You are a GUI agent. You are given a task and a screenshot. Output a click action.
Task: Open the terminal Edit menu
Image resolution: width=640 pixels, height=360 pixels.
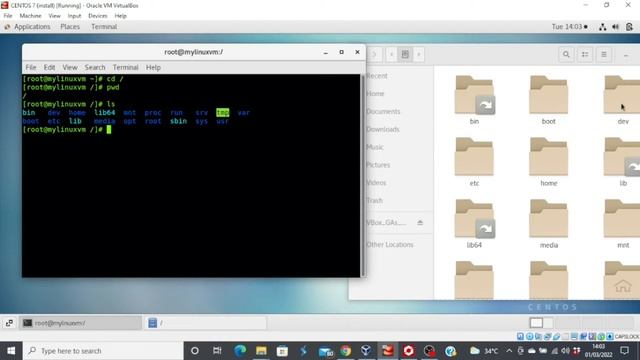coord(49,67)
